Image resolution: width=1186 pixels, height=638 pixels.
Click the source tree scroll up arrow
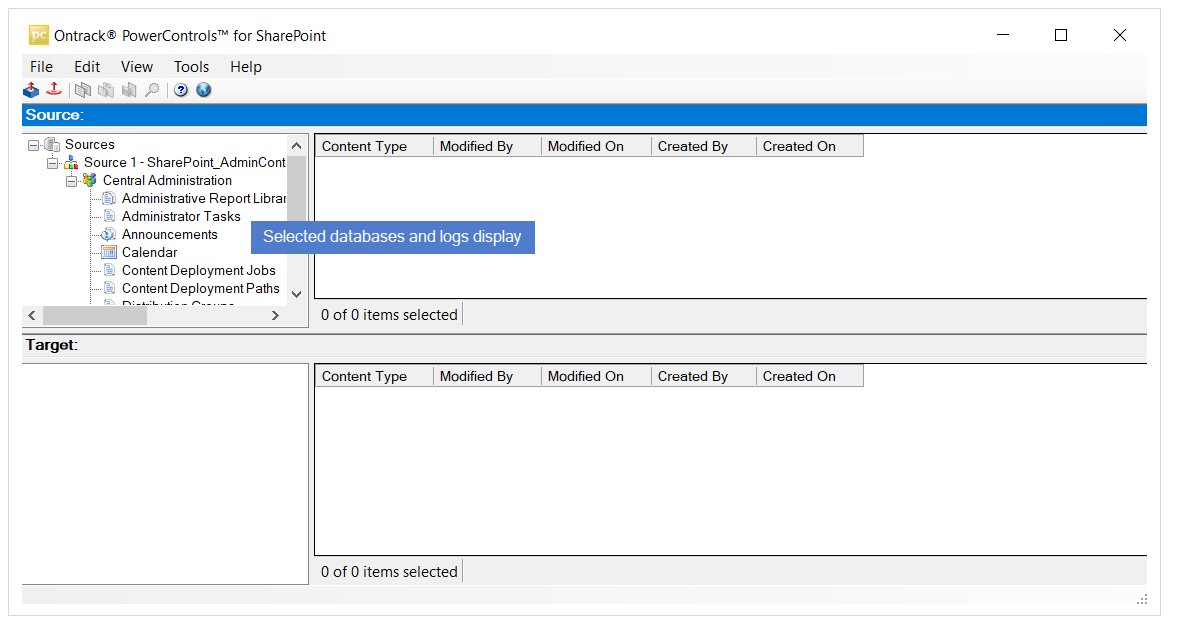296,145
